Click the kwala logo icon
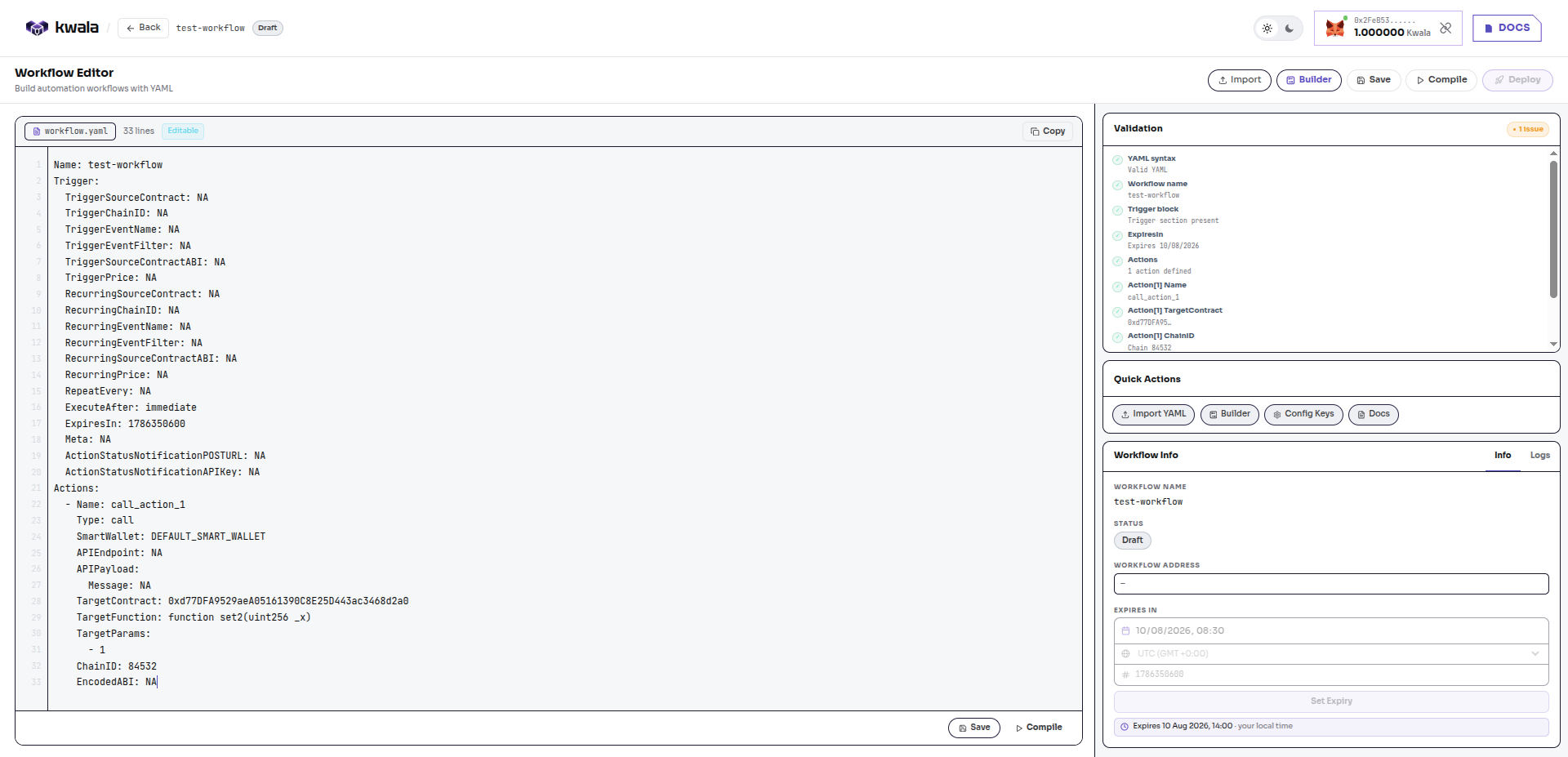The image size is (1568, 757). (38, 28)
